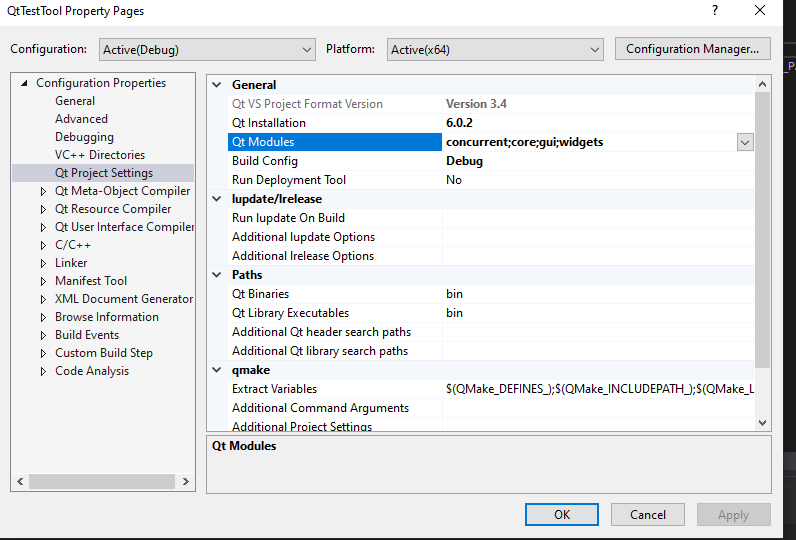Click the Cancel button

[x=648, y=515]
